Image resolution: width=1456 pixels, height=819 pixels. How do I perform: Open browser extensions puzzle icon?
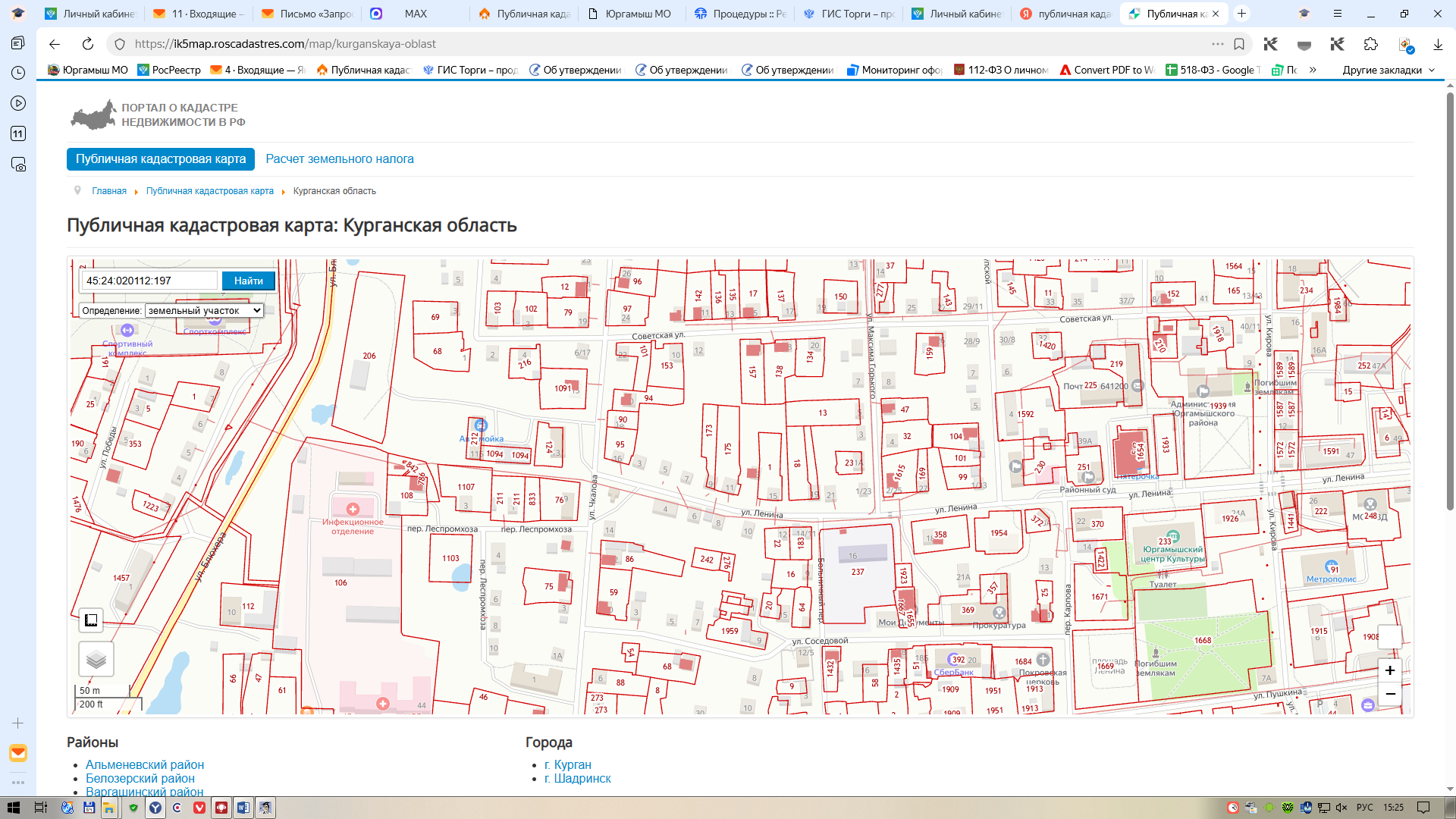pyautogui.click(x=1370, y=44)
